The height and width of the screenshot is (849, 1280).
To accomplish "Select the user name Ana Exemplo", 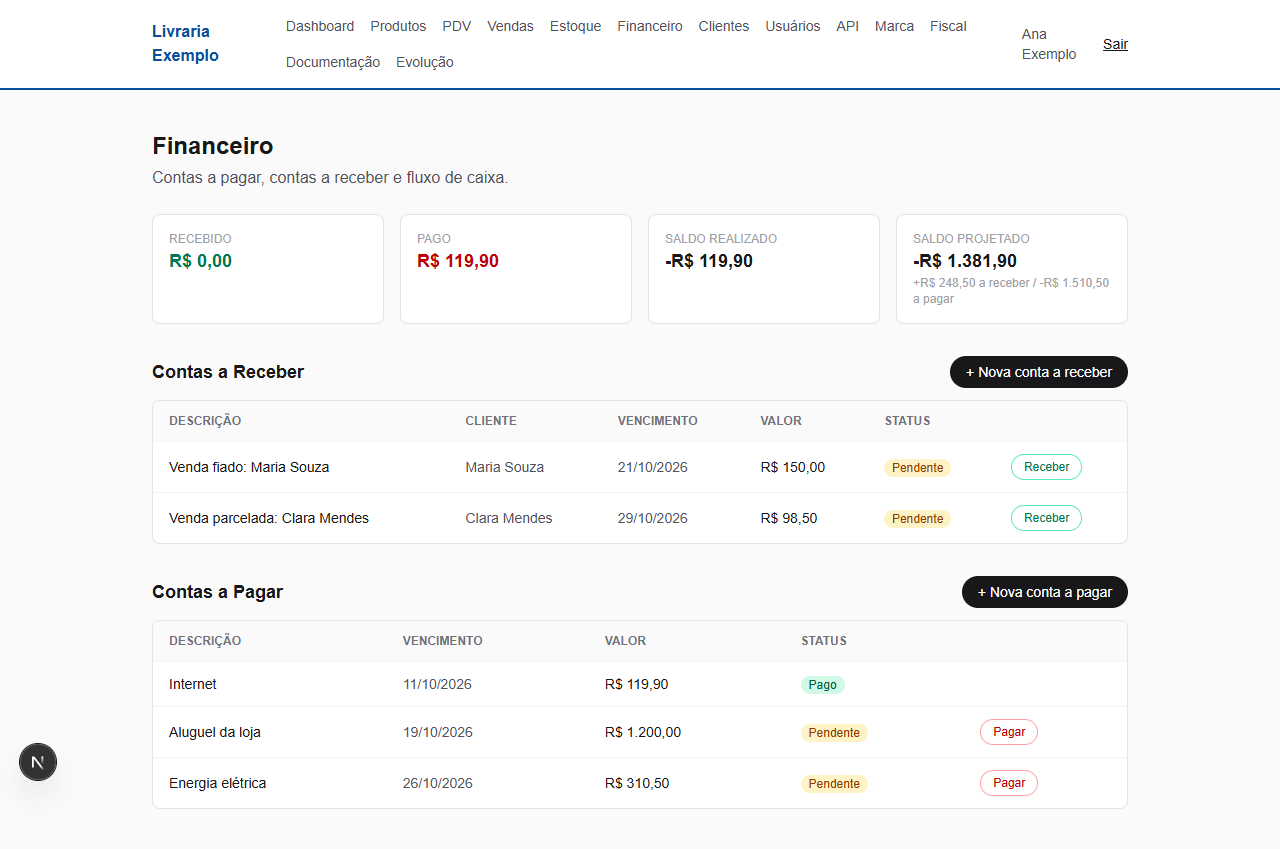I will coord(1049,44).
